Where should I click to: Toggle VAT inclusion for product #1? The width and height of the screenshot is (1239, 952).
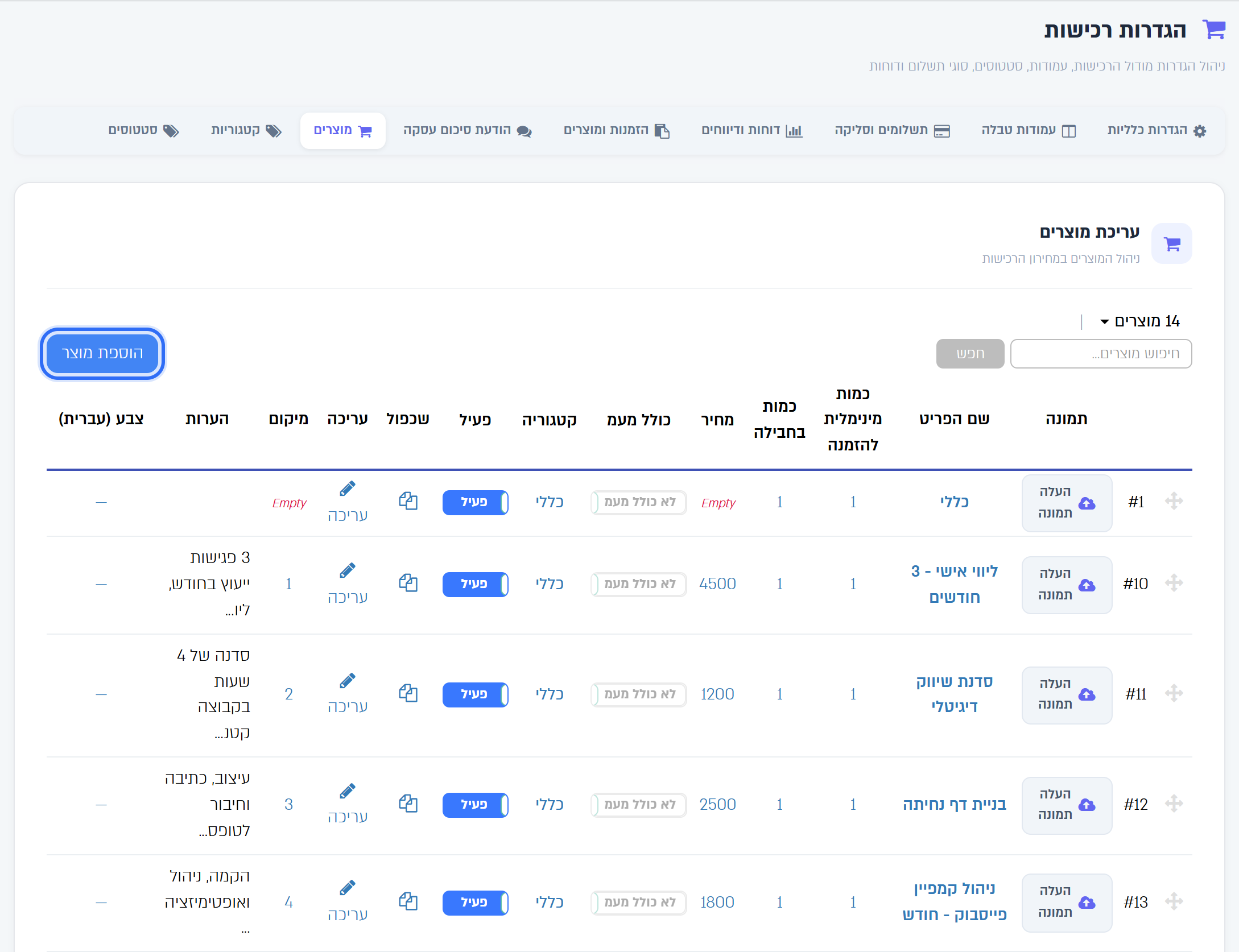639,503
